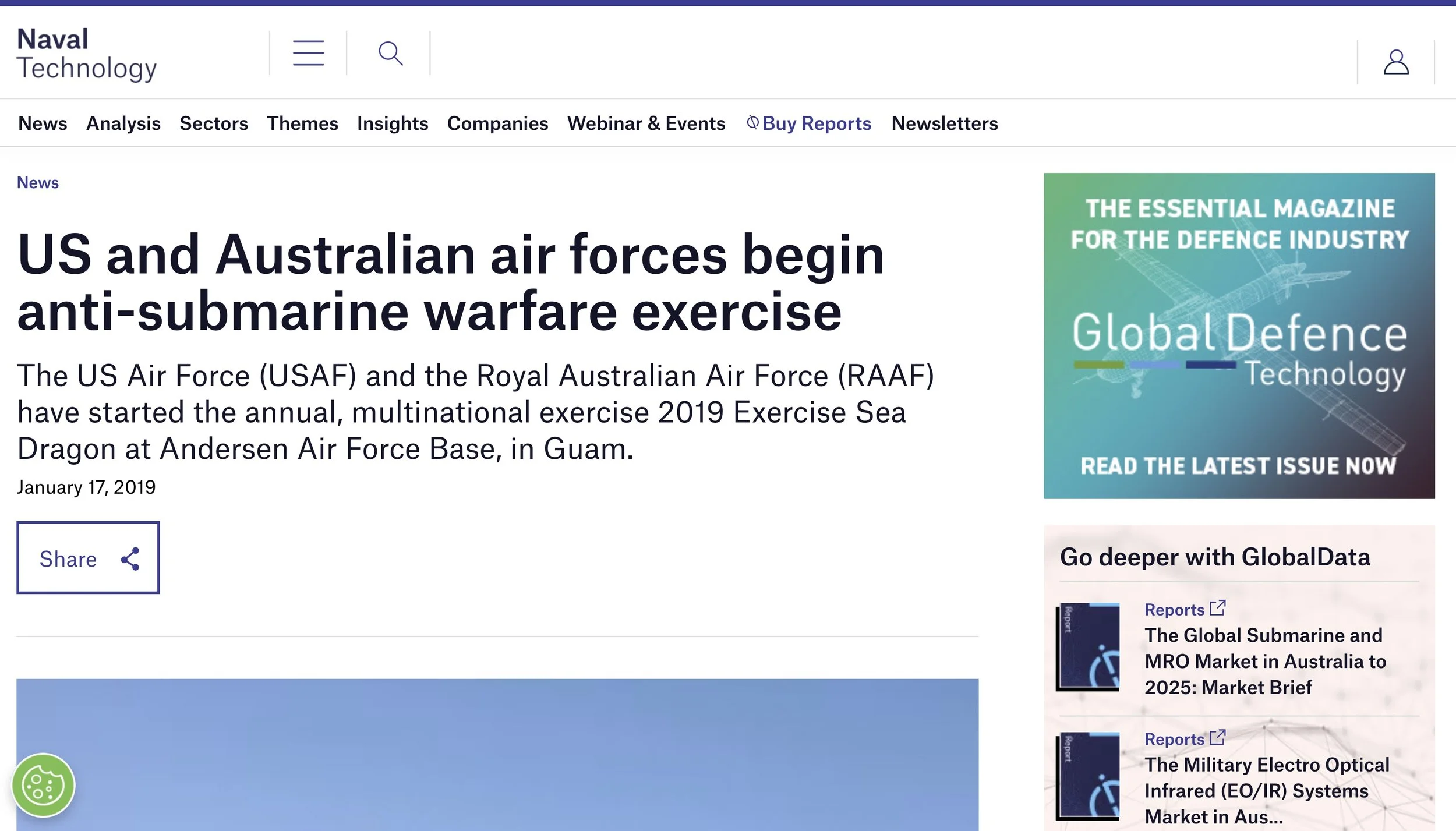1456x831 pixels.
Task: Click the search magnifier icon
Action: click(x=390, y=53)
